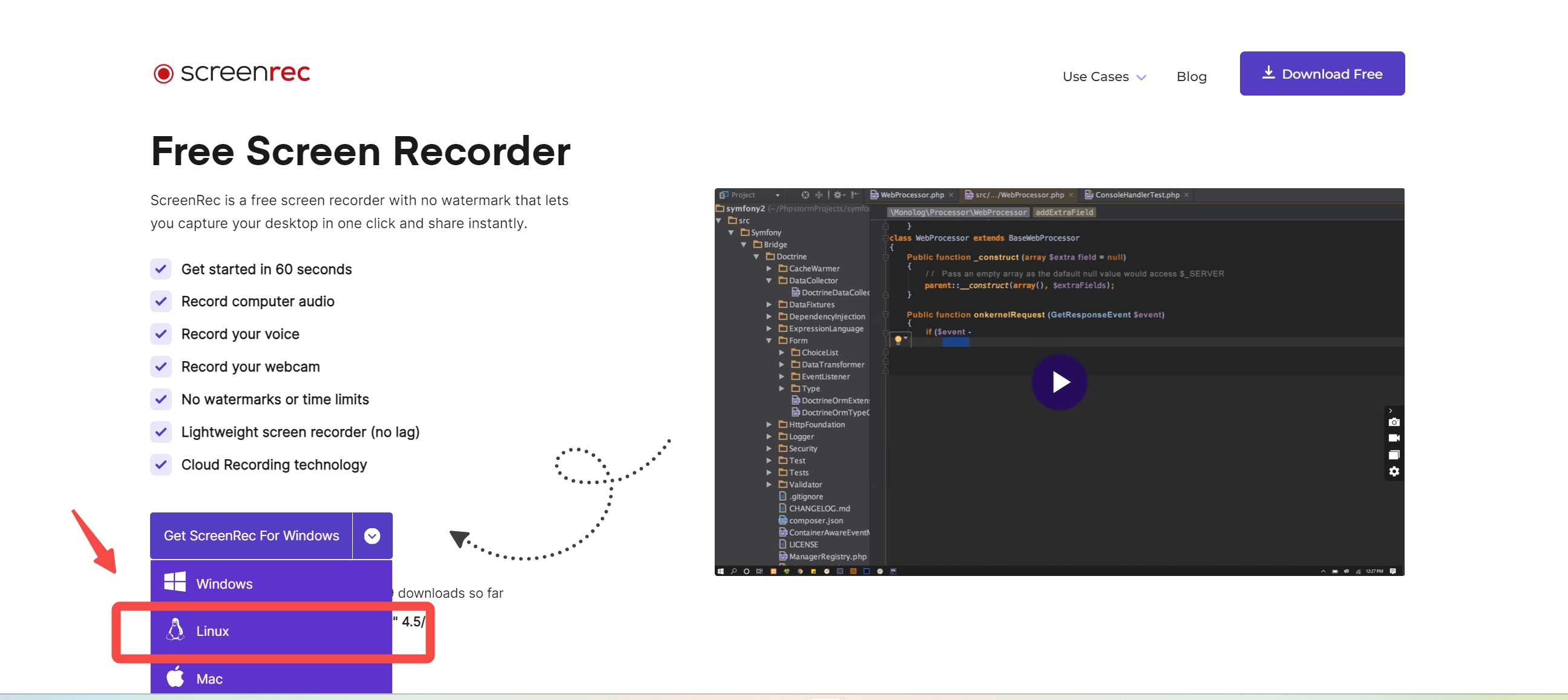Open the gallery icon in the ScreenRec sidebar
This screenshot has height=700, width=1568.
[x=1394, y=455]
